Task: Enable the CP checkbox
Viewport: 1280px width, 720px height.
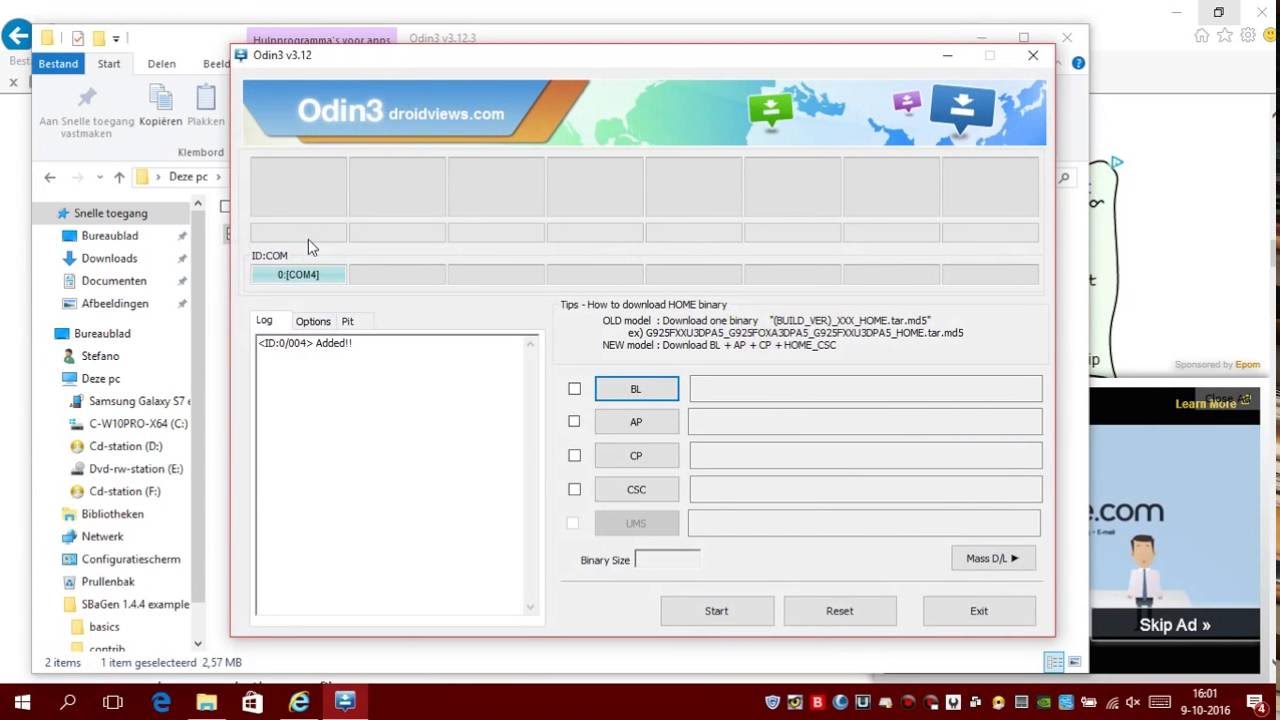Action: (x=574, y=455)
